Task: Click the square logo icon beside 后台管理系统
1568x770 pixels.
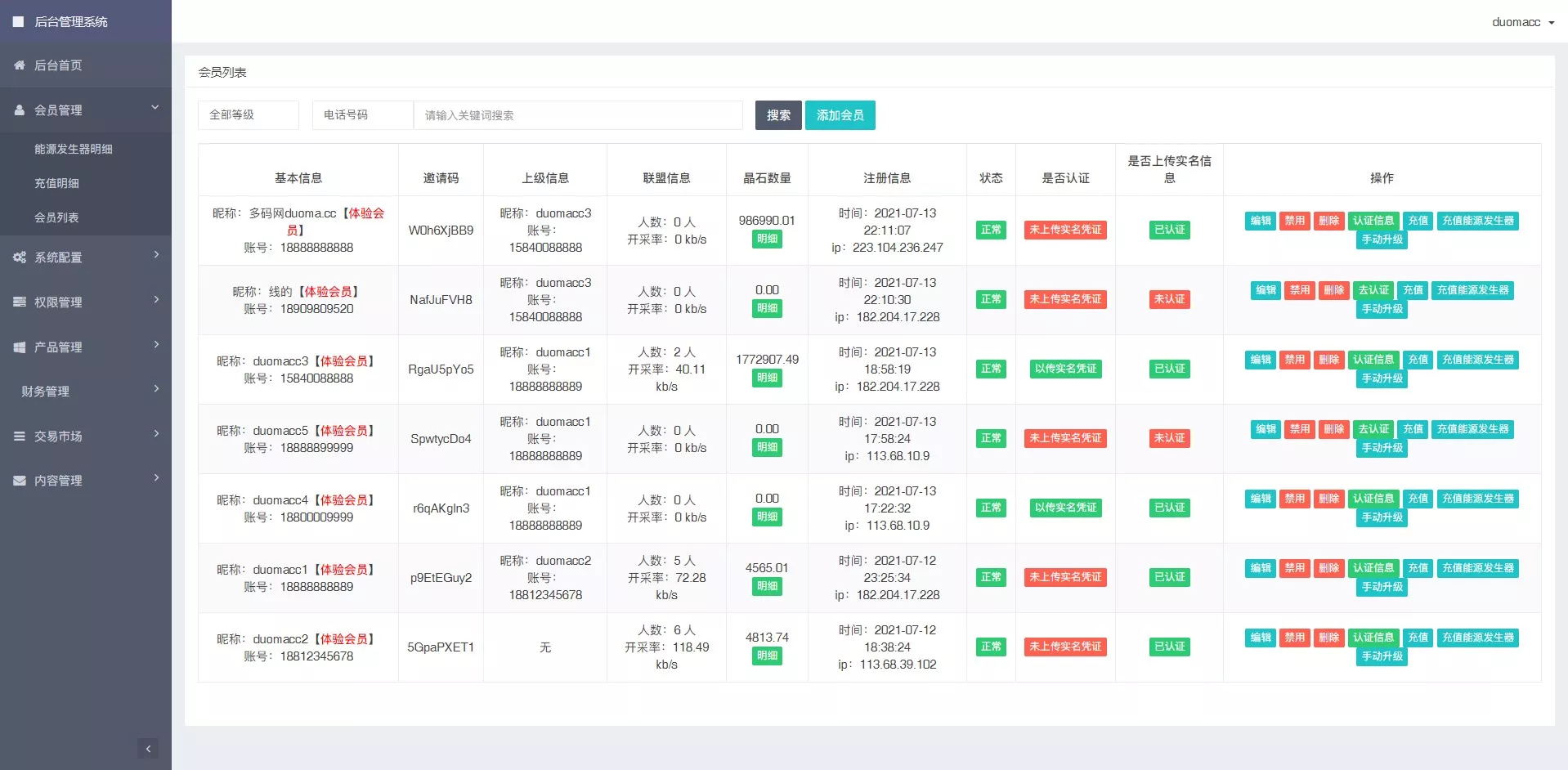Action: [18, 22]
